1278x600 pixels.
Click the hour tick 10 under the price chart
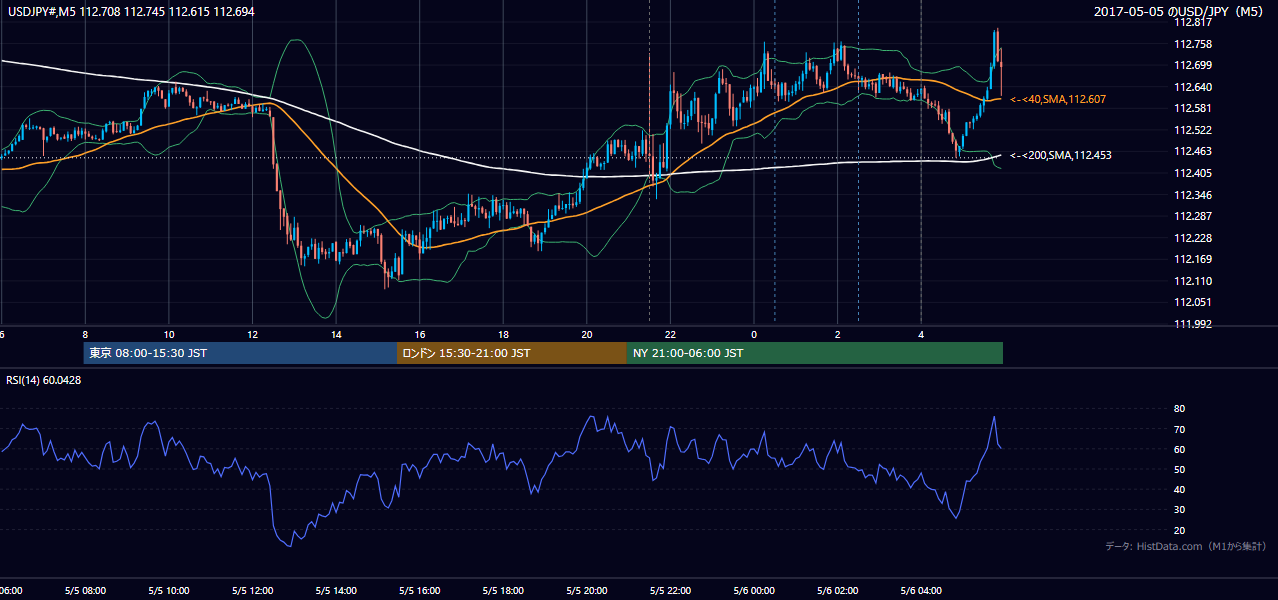[x=169, y=334]
